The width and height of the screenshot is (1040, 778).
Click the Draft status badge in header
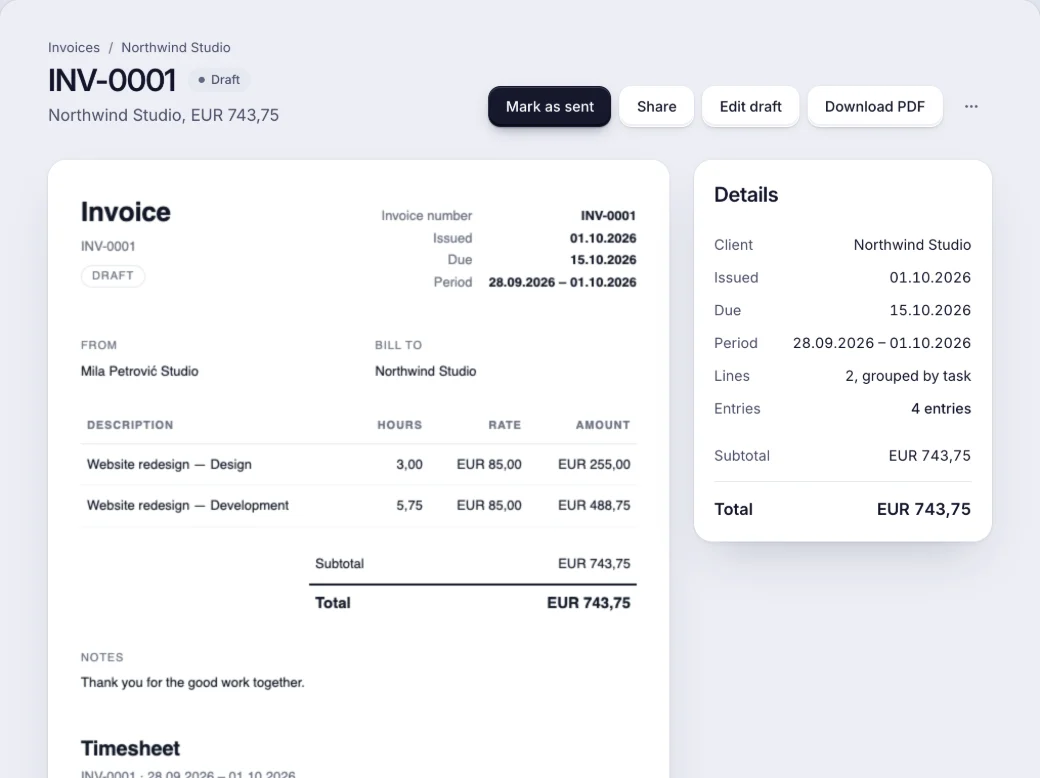(219, 80)
